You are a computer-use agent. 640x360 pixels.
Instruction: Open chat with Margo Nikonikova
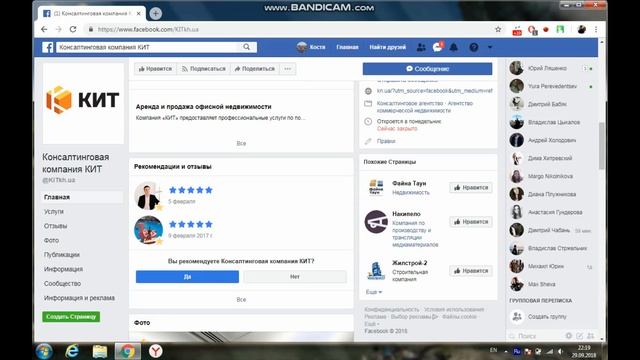(551, 176)
